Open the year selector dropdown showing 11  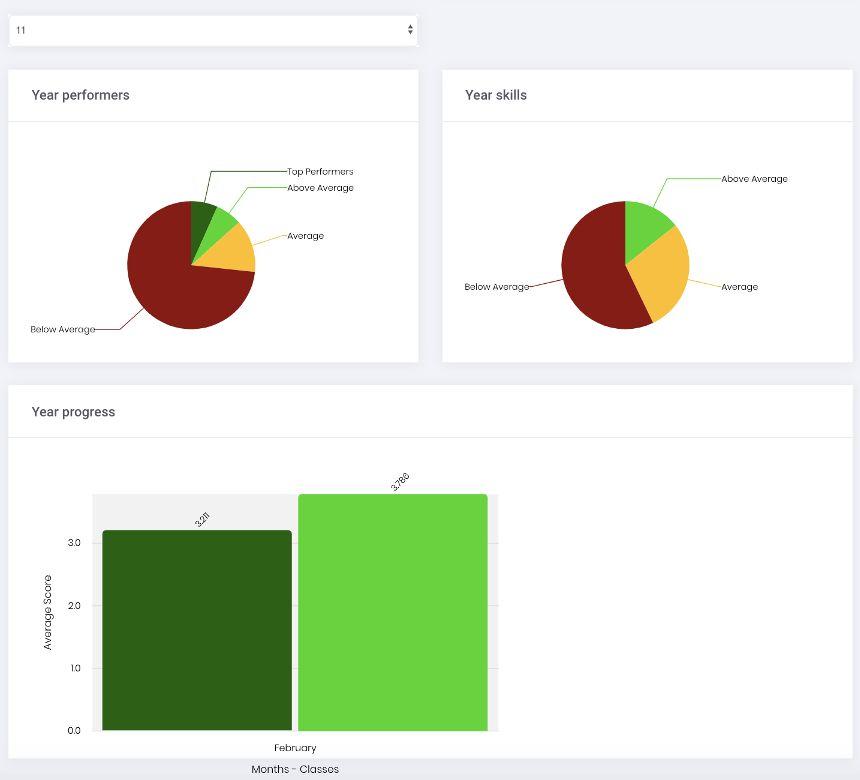[213, 30]
